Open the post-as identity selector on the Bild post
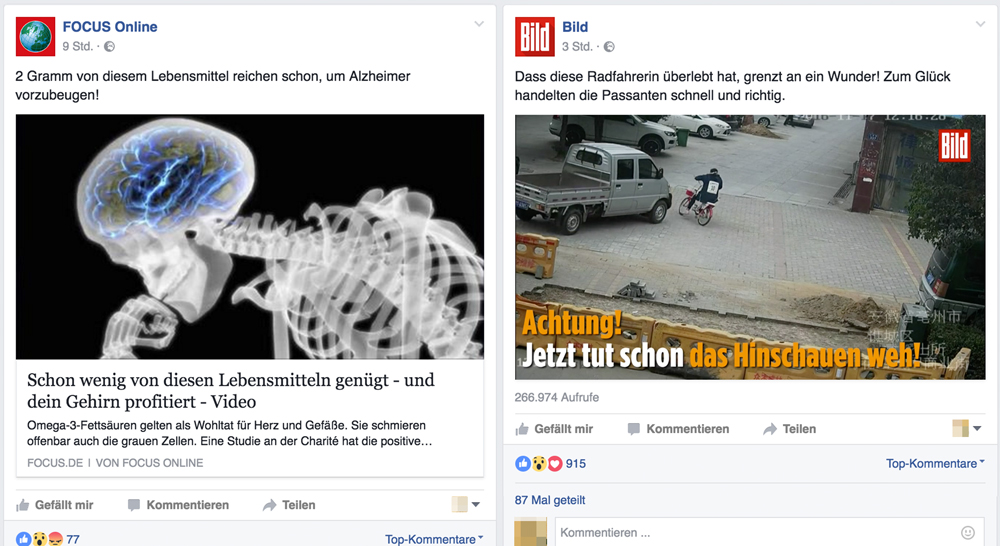 click(967, 429)
